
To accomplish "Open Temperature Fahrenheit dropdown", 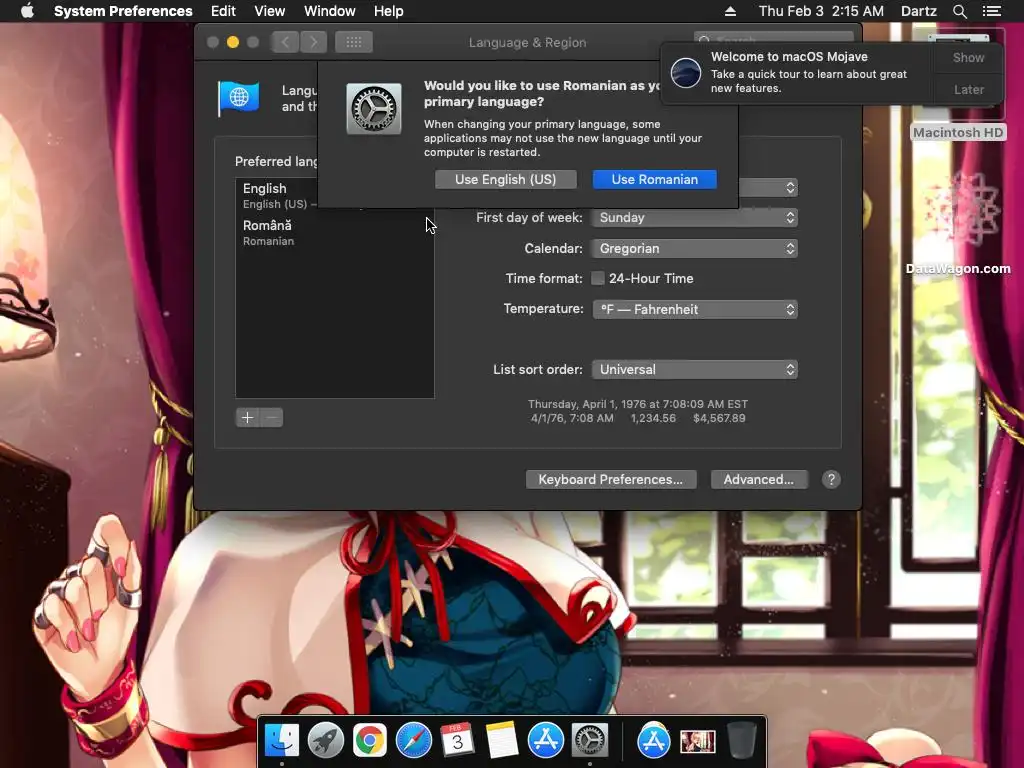I will click(694, 310).
